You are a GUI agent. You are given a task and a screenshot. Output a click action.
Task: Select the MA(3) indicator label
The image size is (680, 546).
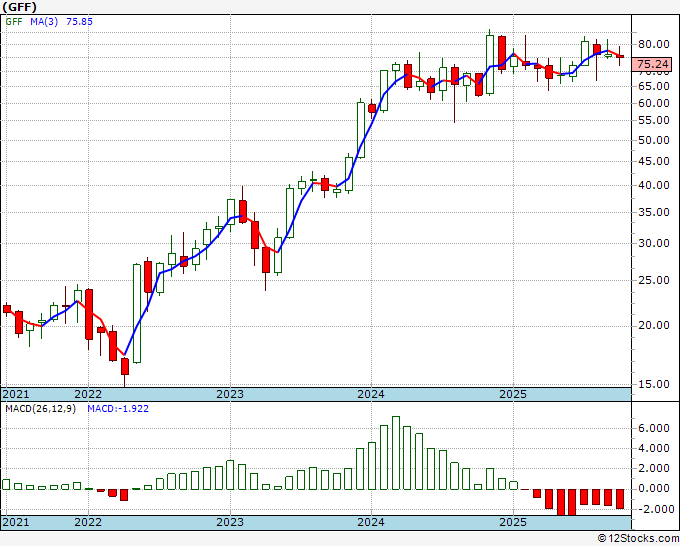coord(44,21)
